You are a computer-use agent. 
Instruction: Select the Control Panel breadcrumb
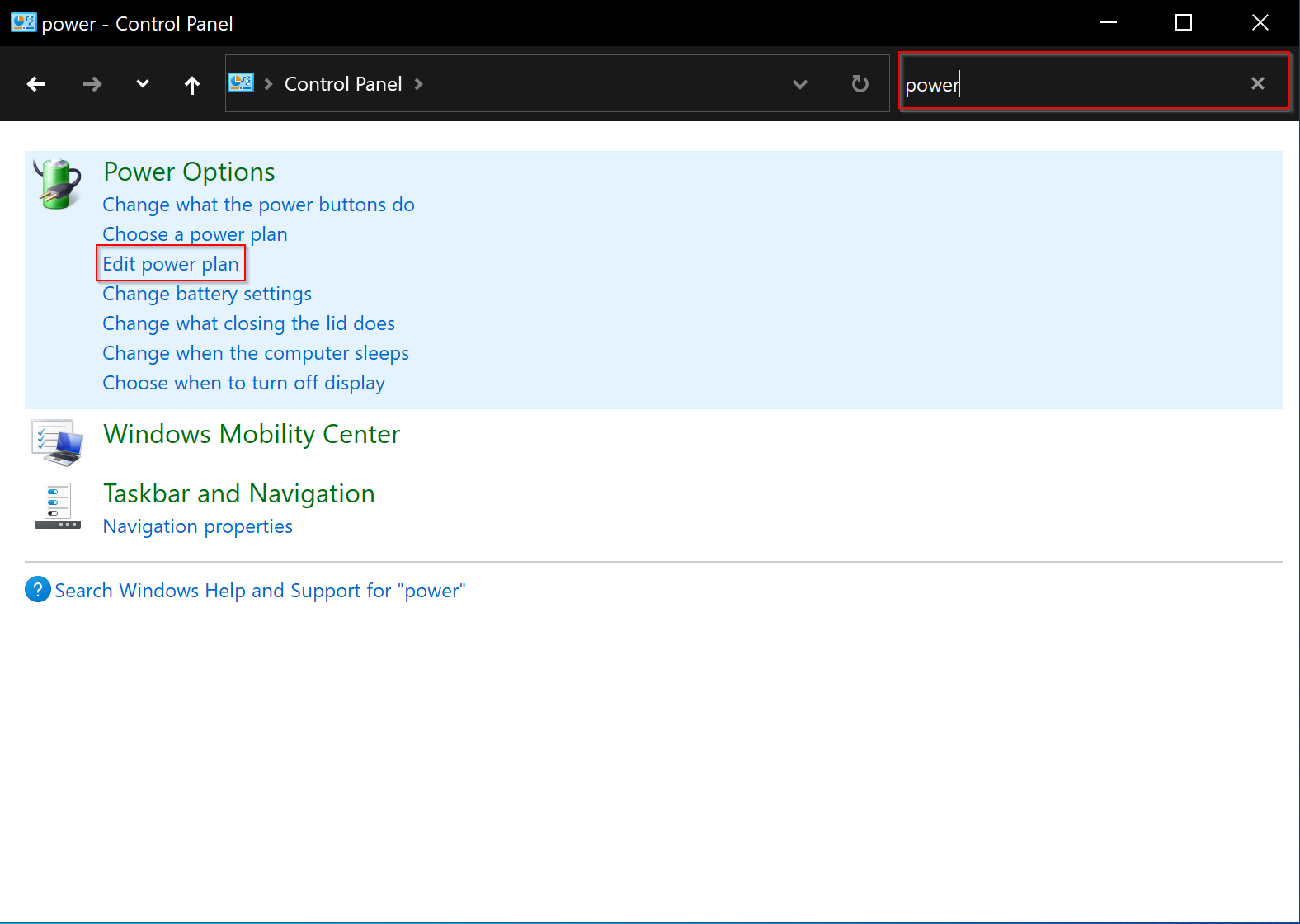pos(343,84)
